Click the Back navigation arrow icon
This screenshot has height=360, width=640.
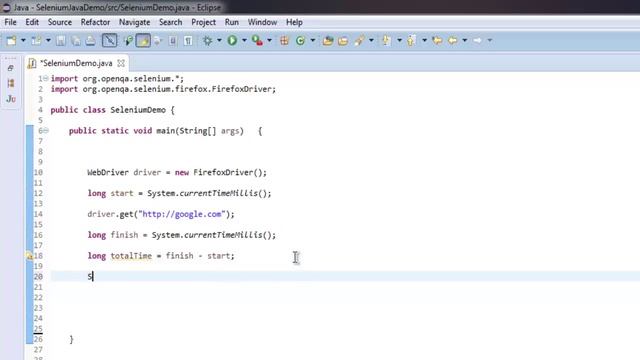[453, 40]
